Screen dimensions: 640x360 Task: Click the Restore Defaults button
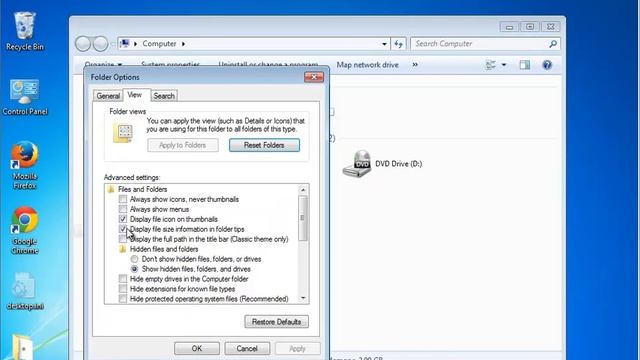(x=276, y=322)
